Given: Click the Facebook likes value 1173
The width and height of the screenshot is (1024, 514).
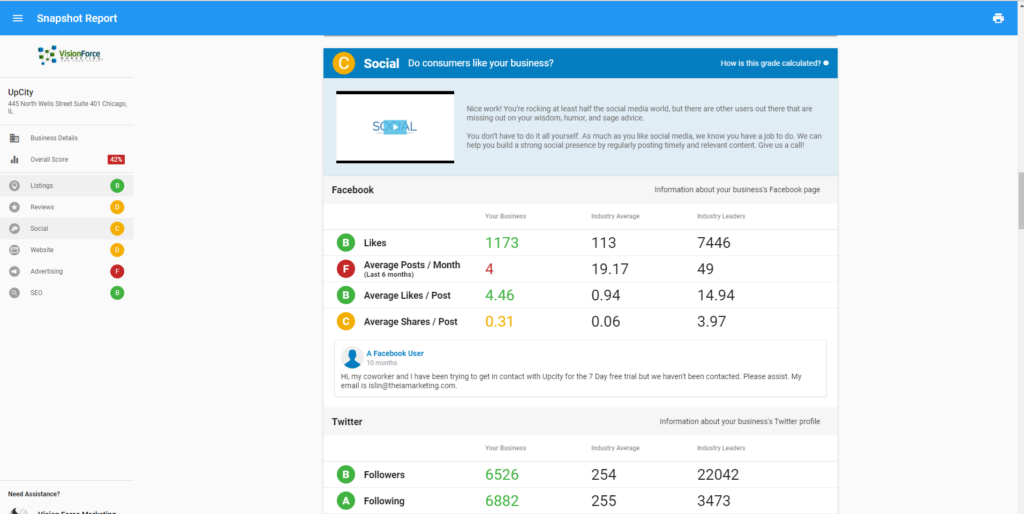Looking at the screenshot, I should click(502, 243).
